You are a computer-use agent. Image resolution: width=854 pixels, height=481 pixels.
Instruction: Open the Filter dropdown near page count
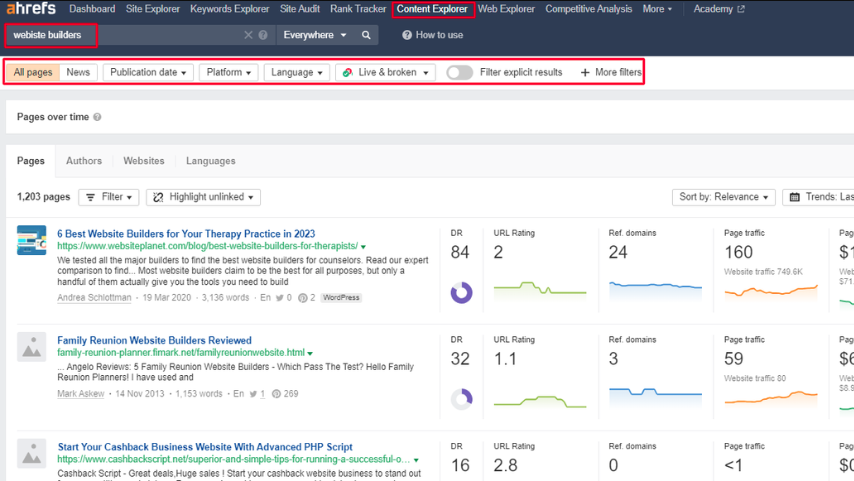tap(109, 197)
